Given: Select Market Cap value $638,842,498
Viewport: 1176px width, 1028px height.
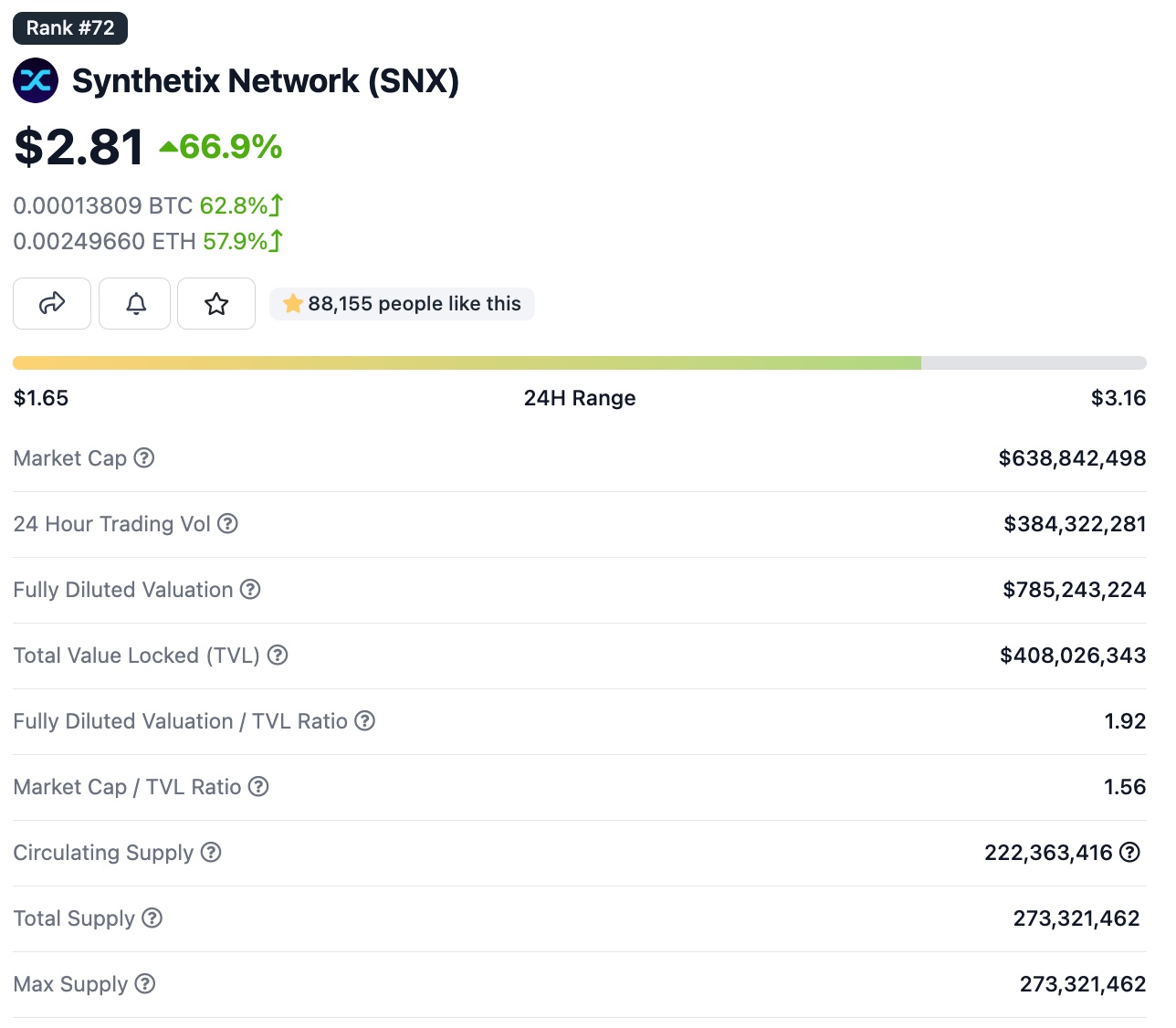Looking at the screenshot, I should tap(1072, 457).
